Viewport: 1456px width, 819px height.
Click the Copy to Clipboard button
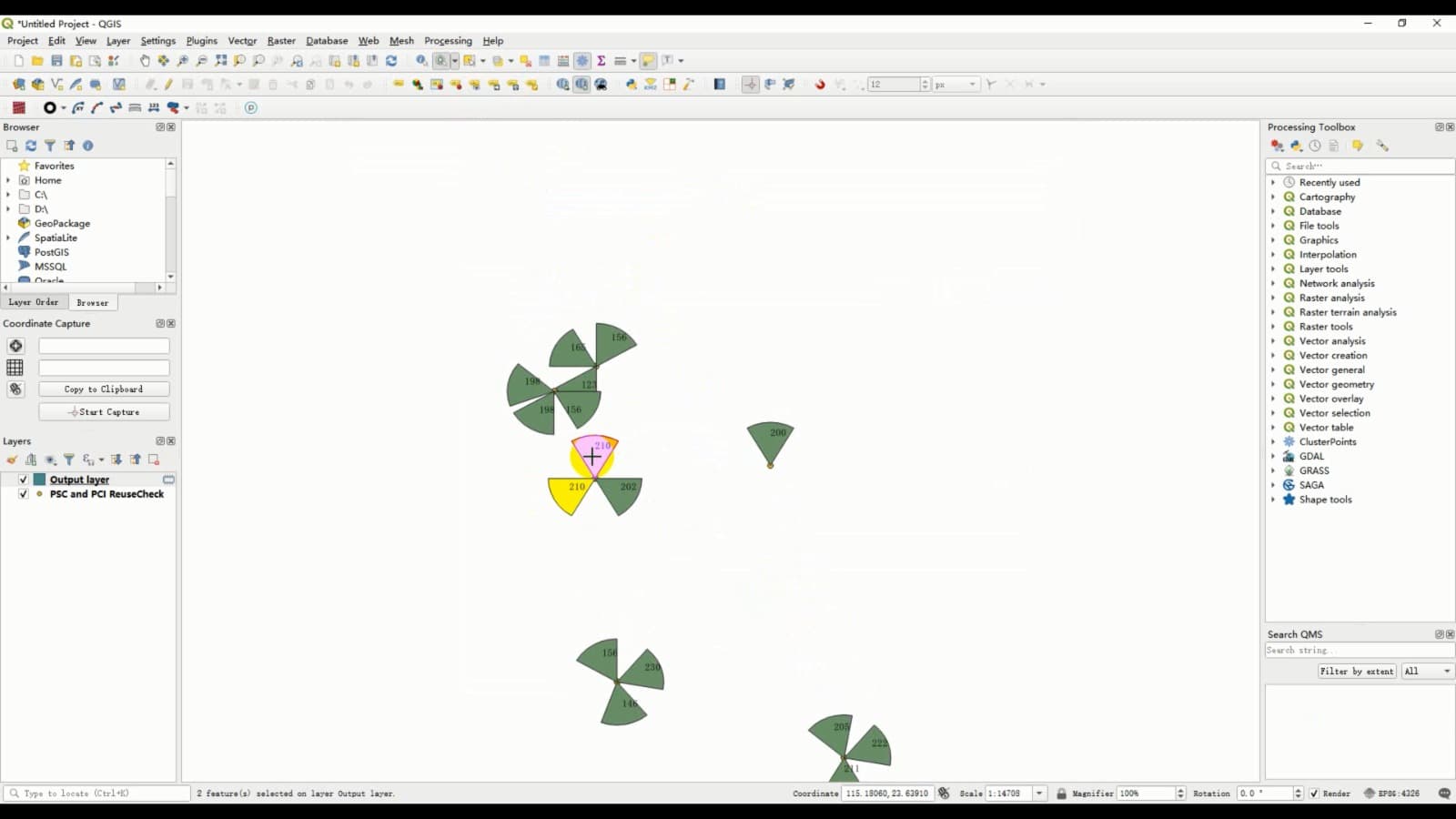point(104,389)
